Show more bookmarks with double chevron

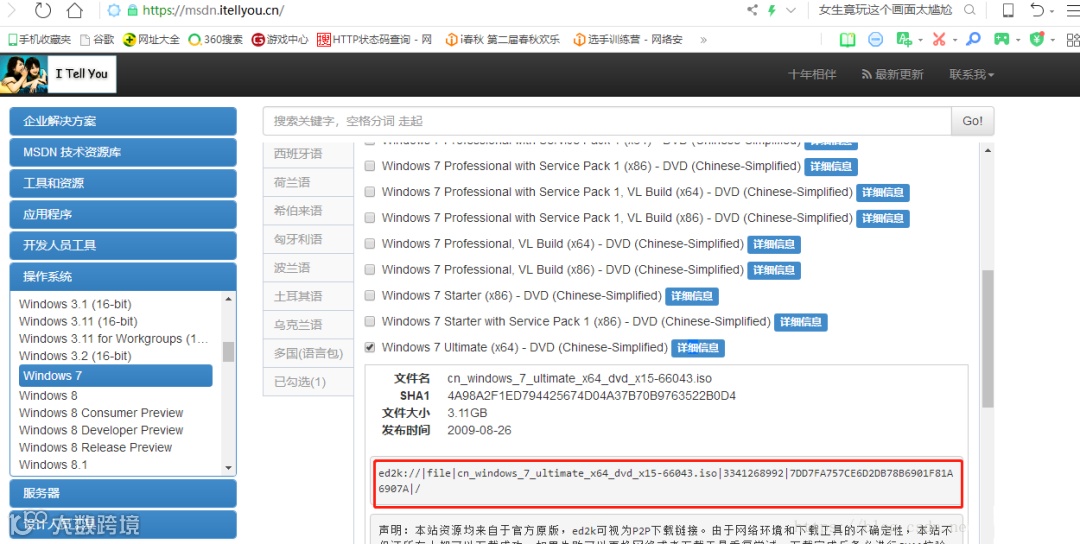(x=703, y=40)
